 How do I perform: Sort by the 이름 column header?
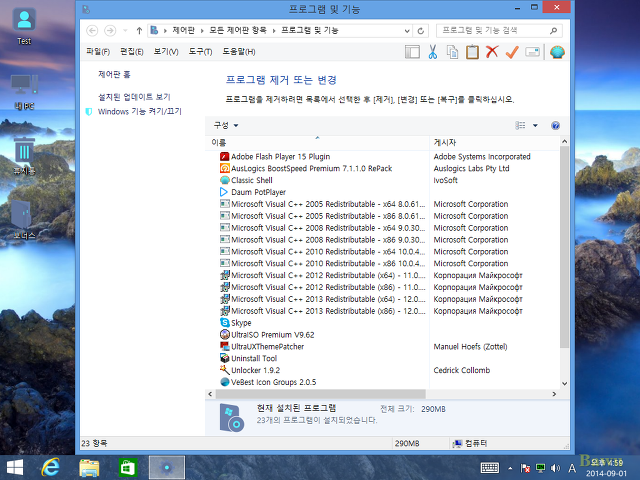[317, 142]
